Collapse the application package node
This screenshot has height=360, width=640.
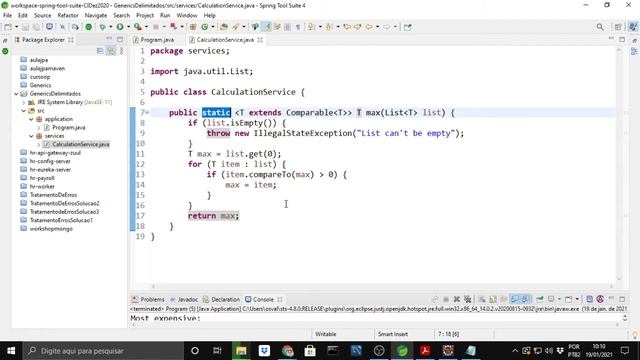[x=31, y=119]
